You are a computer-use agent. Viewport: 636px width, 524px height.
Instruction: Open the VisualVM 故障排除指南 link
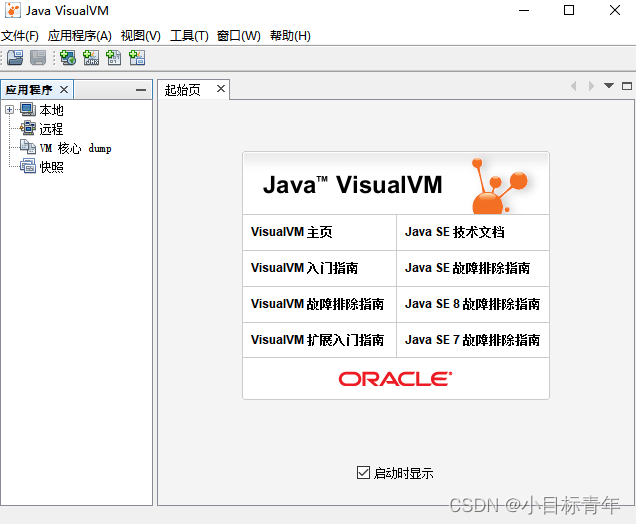(317, 304)
